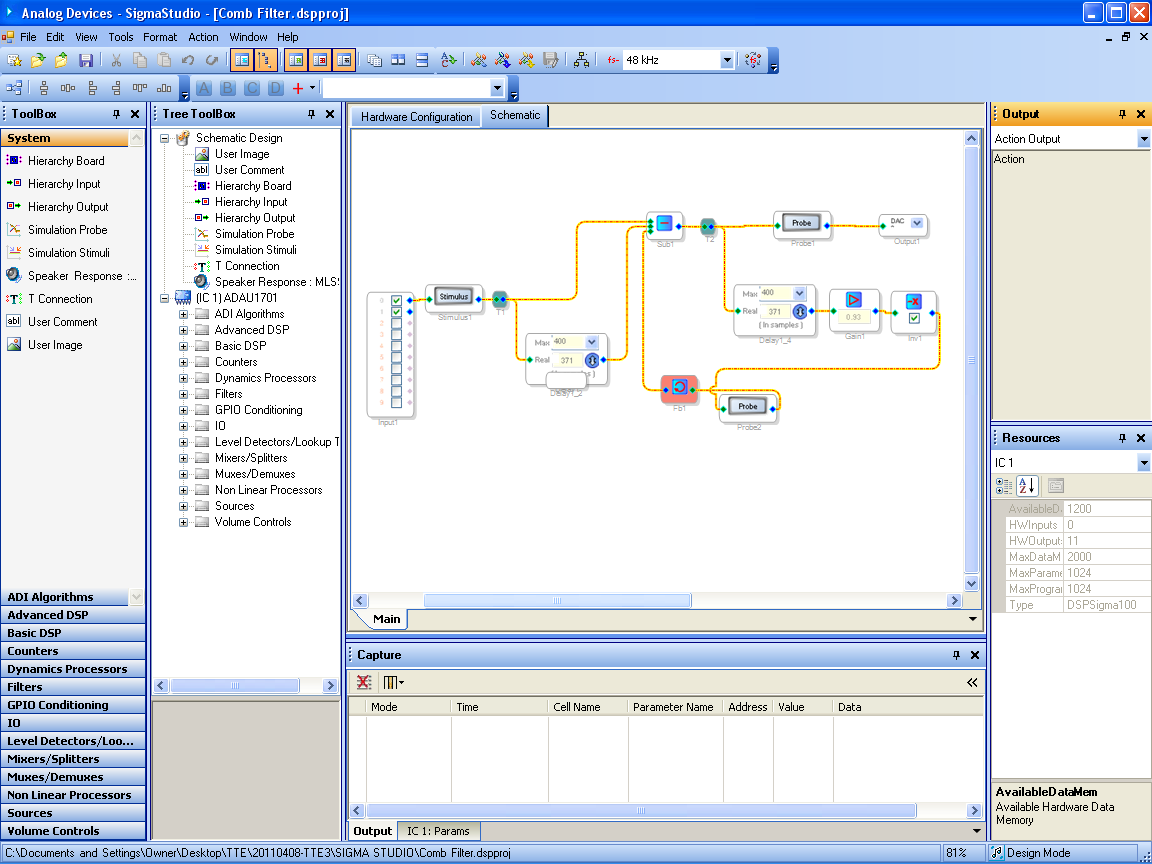The image size is (1152, 864).
Task: Pick the T Connection icon in ToolBox
Action: pos(14,299)
